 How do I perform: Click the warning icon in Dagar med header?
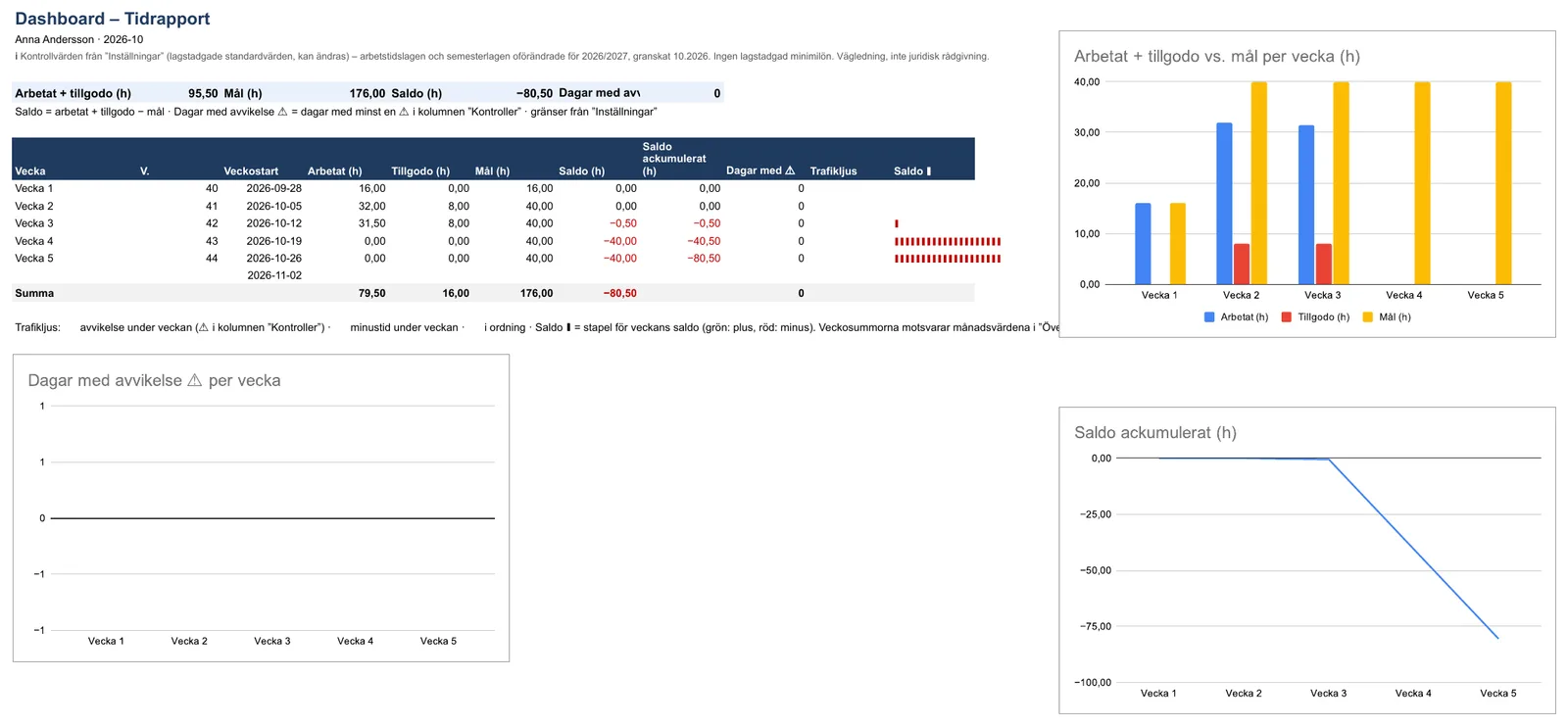coord(790,170)
